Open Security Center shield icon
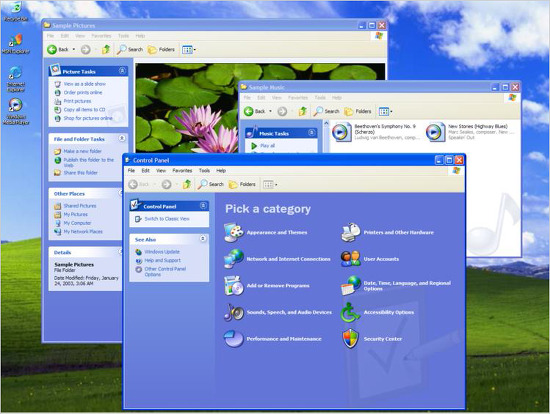The height and width of the screenshot is (414, 550). (350, 339)
